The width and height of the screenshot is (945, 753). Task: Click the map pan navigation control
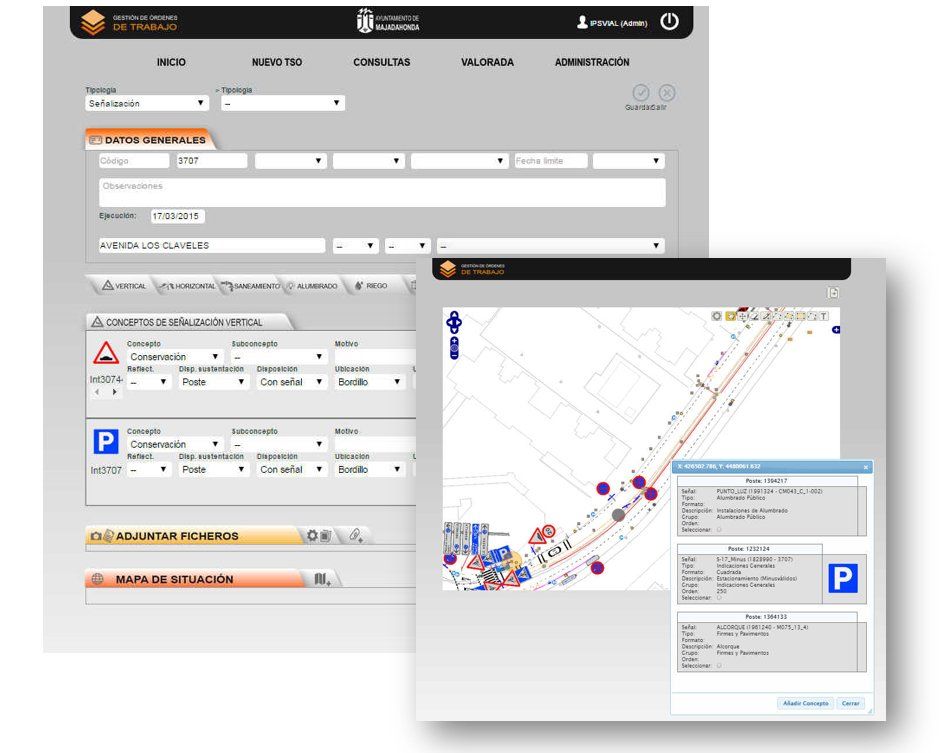(x=454, y=323)
